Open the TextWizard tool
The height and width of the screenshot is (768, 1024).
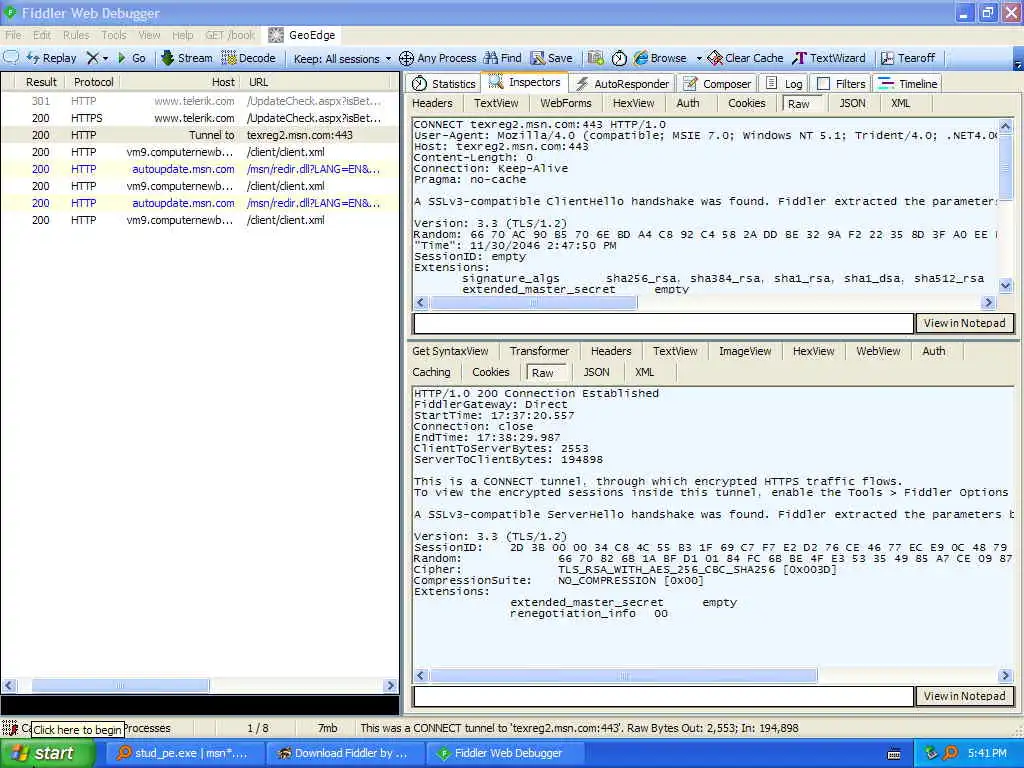[x=829, y=58]
